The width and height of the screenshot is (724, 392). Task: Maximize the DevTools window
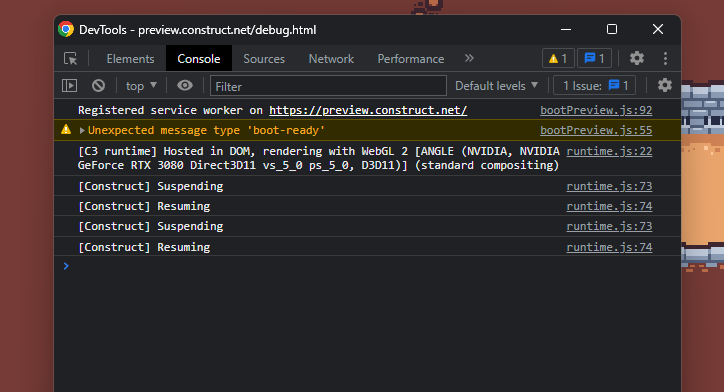[612, 30]
